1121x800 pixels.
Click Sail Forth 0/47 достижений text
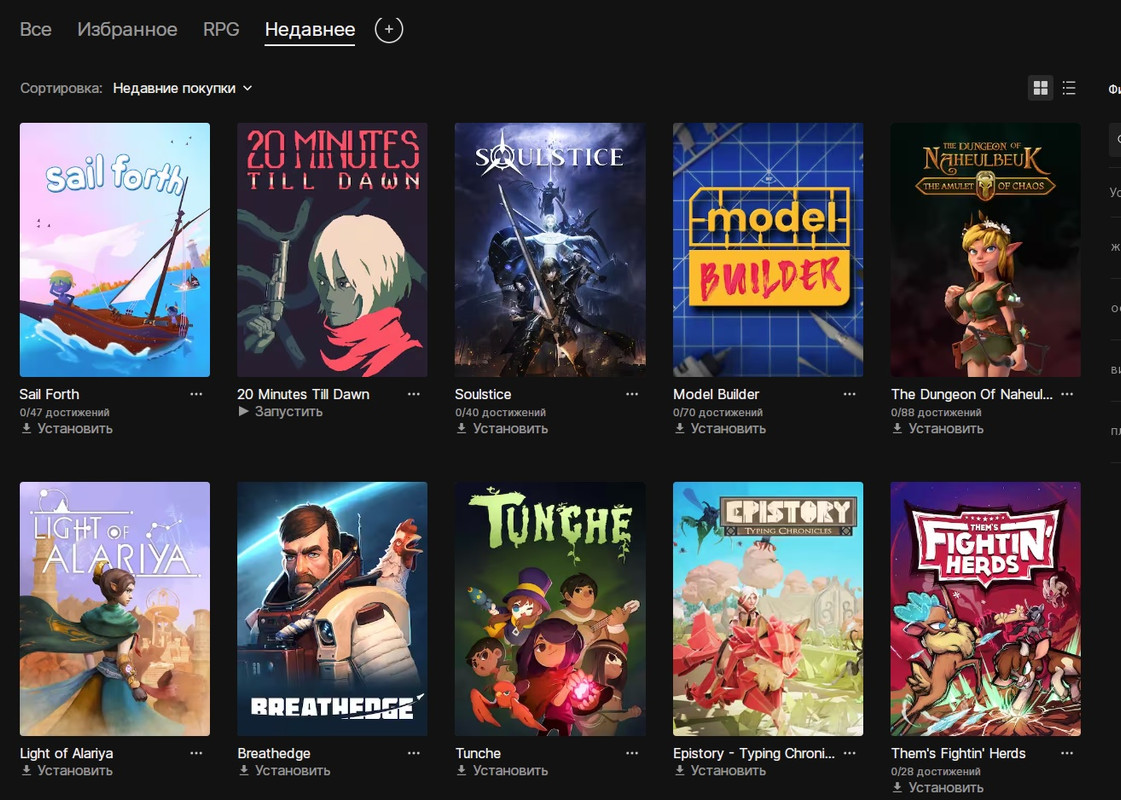click(x=64, y=413)
